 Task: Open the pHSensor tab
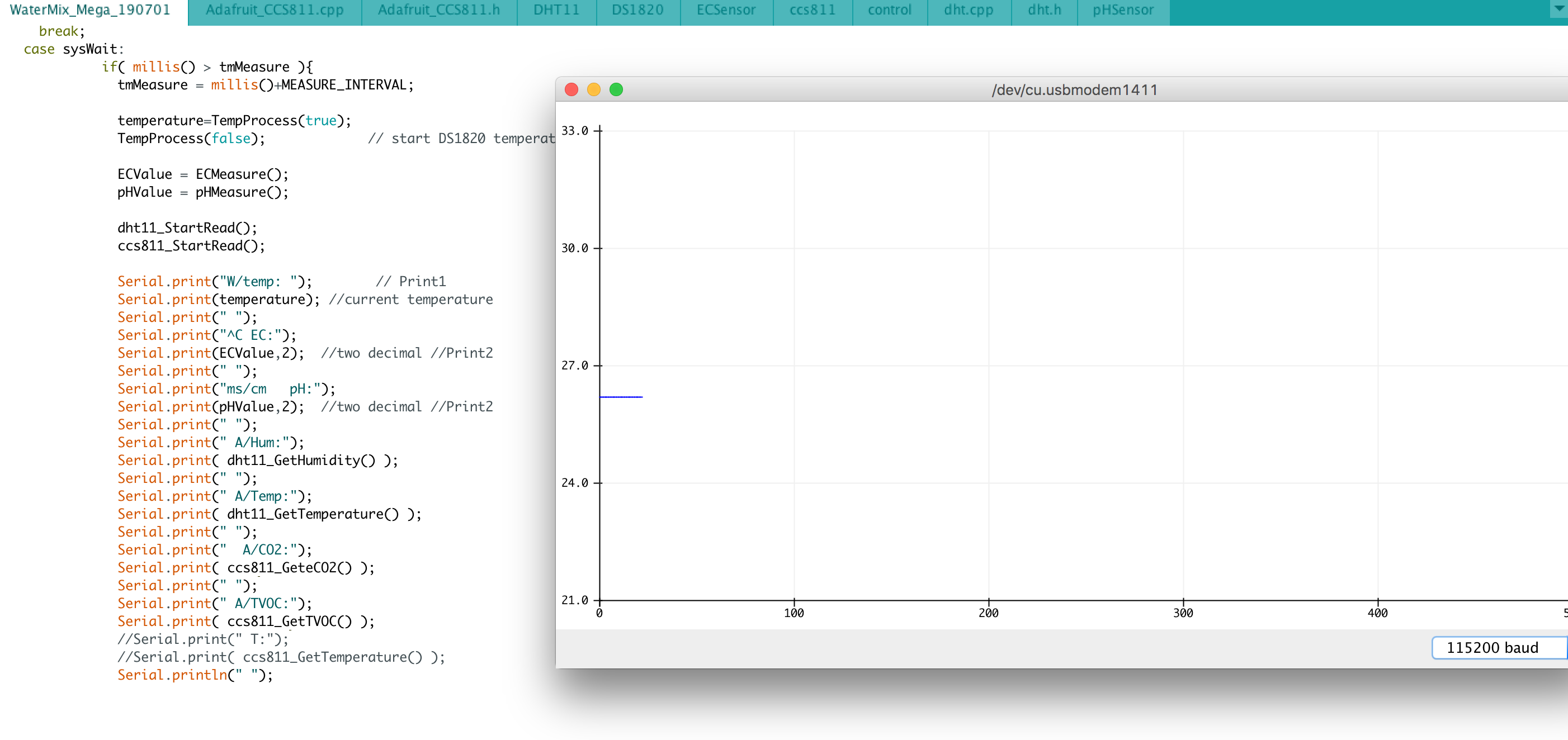tap(1122, 10)
